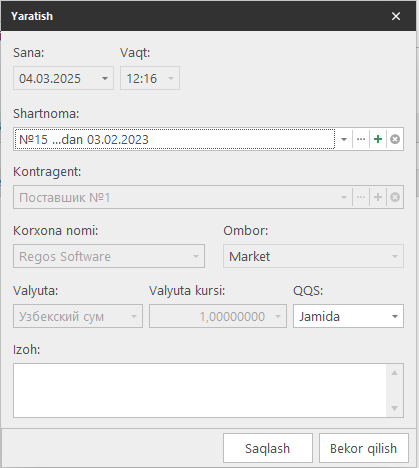Browse contracts via Shartnoma ellipsis icon

coord(361,139)
